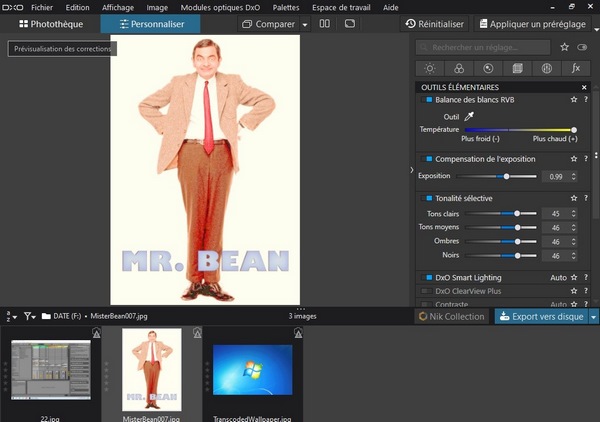Click the Tons clairs slider handle

click(x=517, y=213)
